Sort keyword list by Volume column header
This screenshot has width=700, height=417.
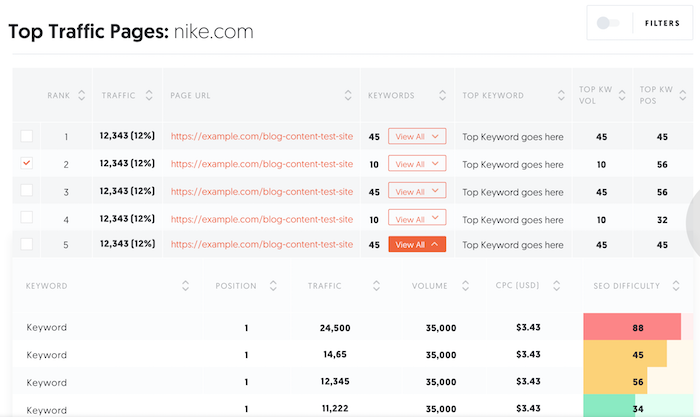click(429, 286)
